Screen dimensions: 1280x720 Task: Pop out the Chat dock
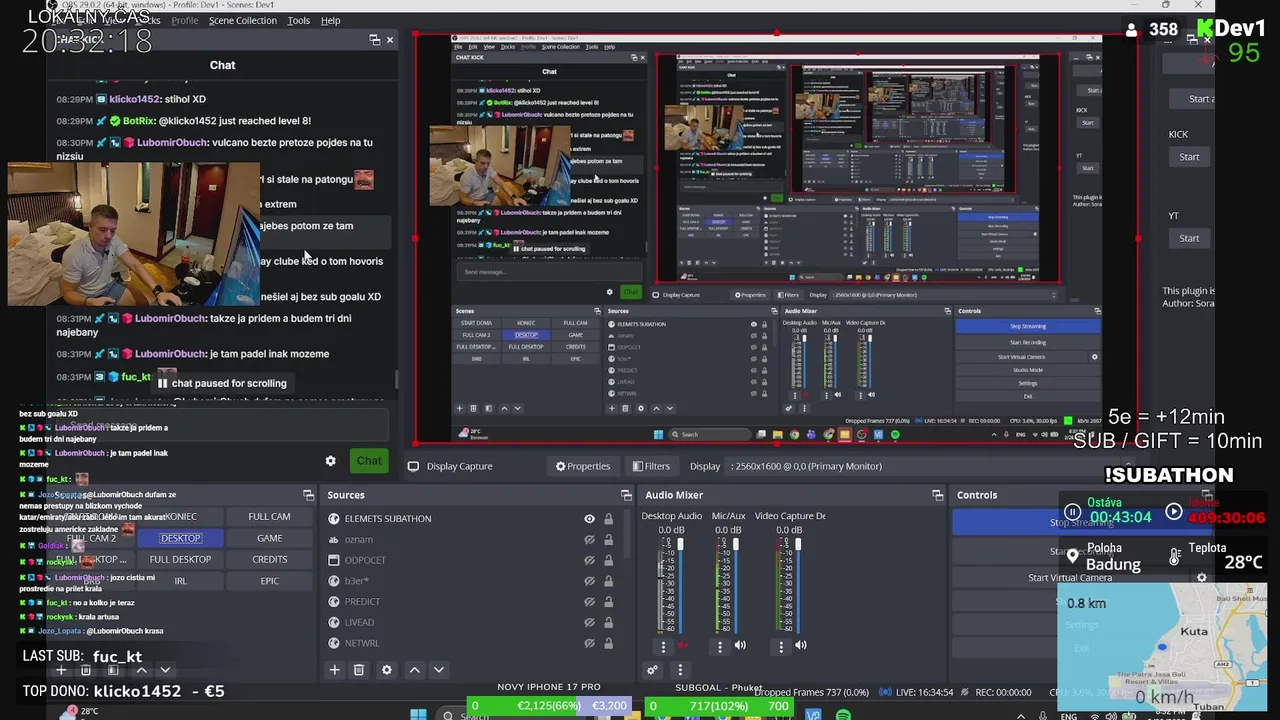pos(374,40)
